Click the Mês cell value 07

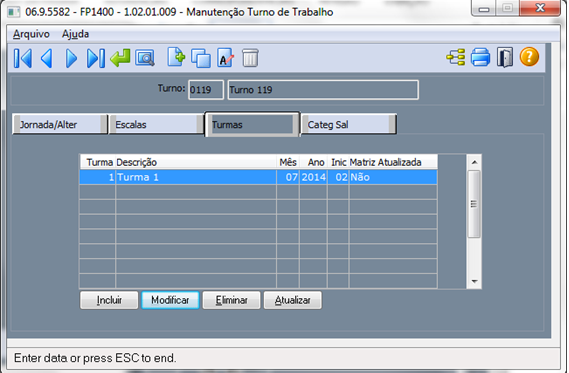click(288, 177)
